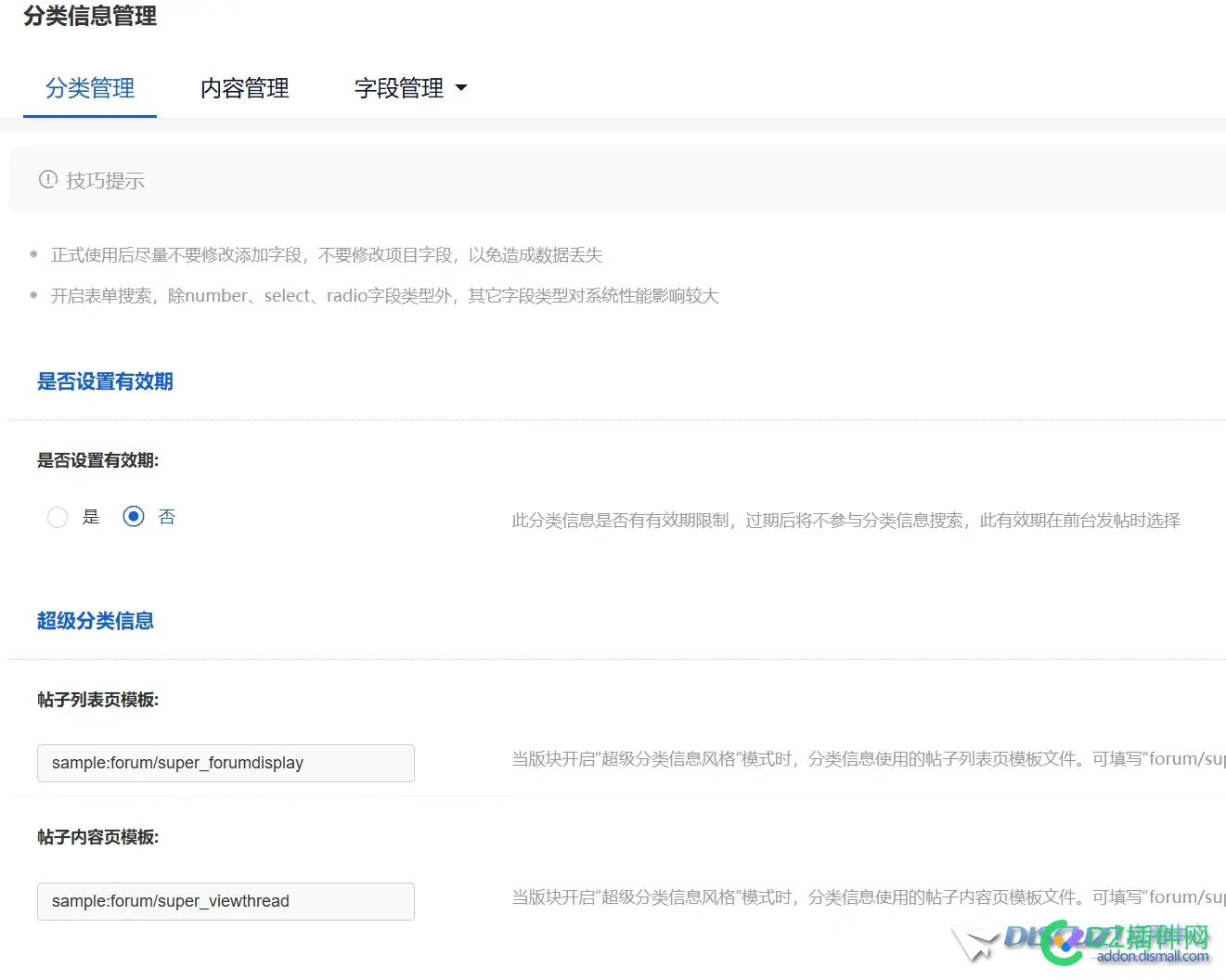This screenshot has height=980, width=1226.
Task: Collapse the 技巧提示 tips heading
Action: (105, 180)
